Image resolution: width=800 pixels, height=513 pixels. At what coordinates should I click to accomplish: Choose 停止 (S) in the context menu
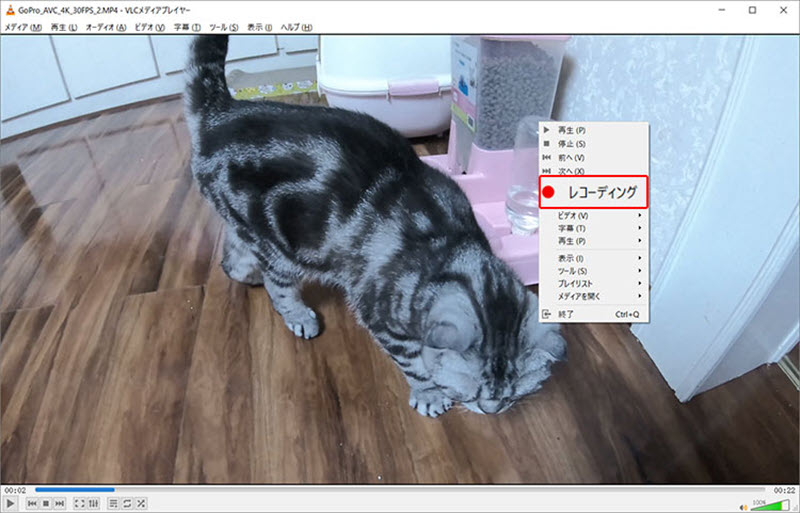click(594, 144)
